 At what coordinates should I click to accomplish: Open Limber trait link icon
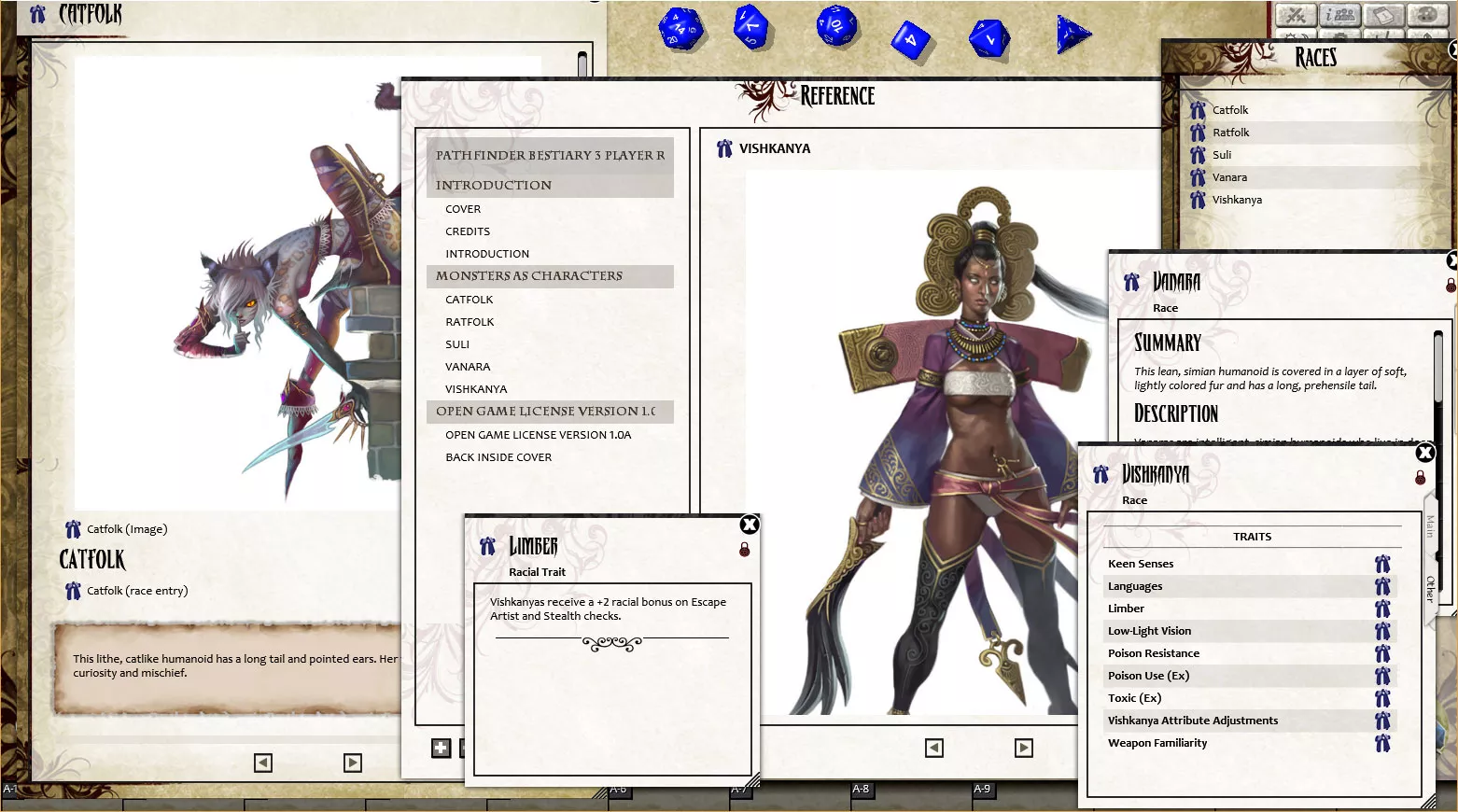(1382, 609)
